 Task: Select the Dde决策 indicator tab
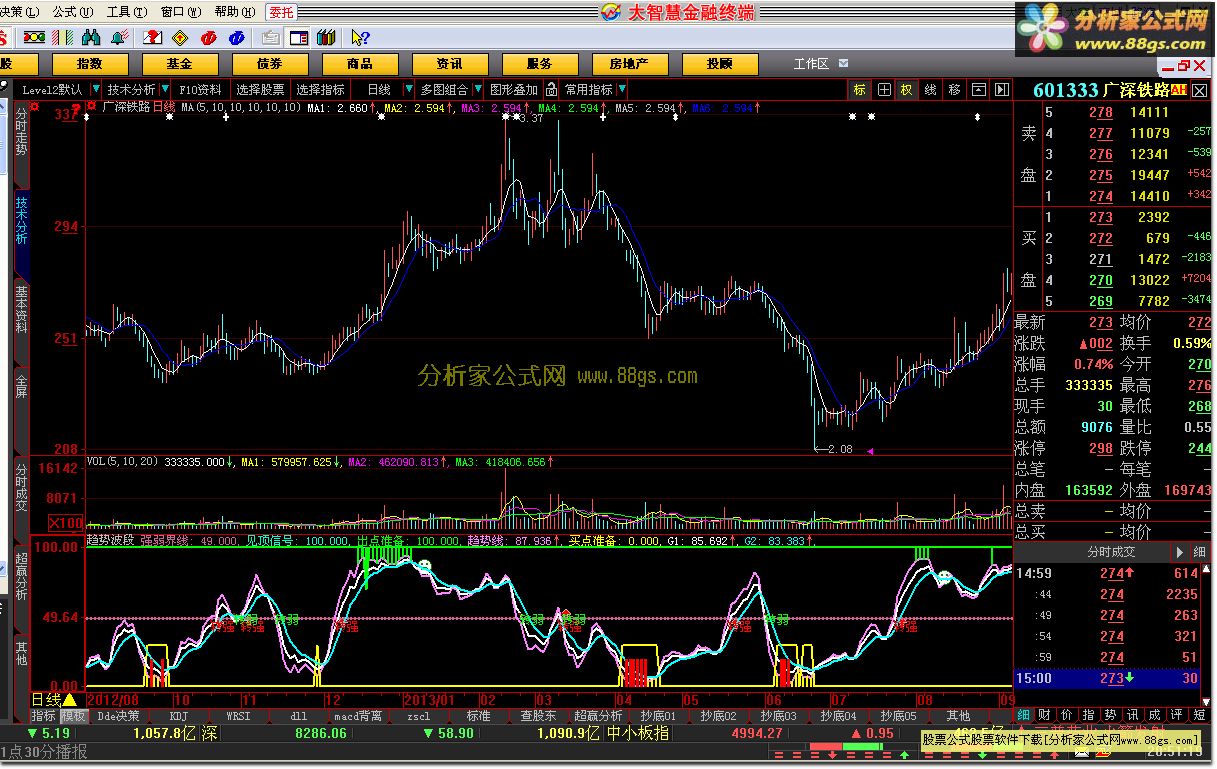click(x=118, y=716)
